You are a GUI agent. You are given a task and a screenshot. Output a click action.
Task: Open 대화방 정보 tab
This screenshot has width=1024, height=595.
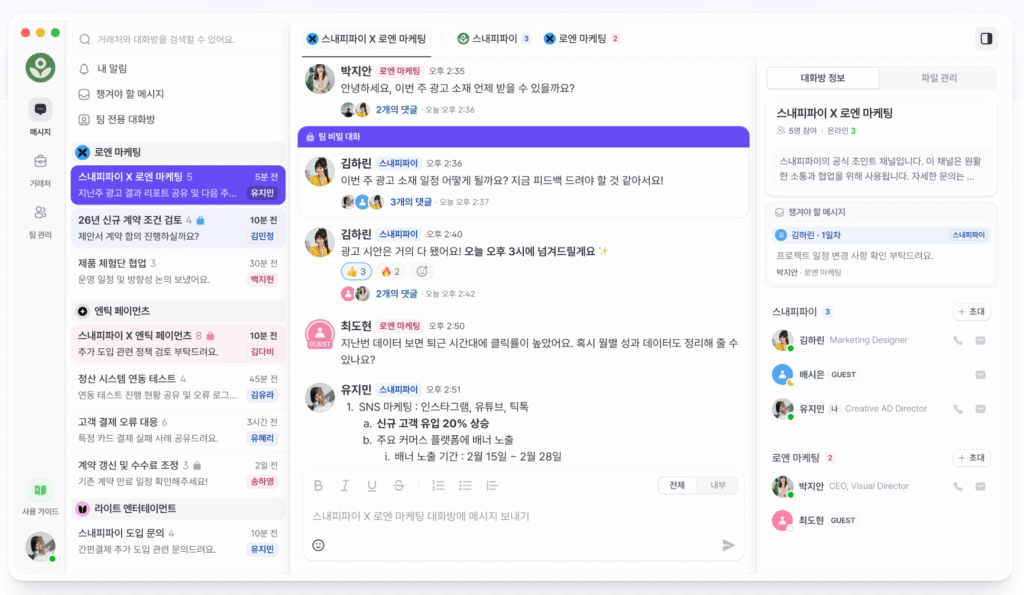(x=823, y=78)
